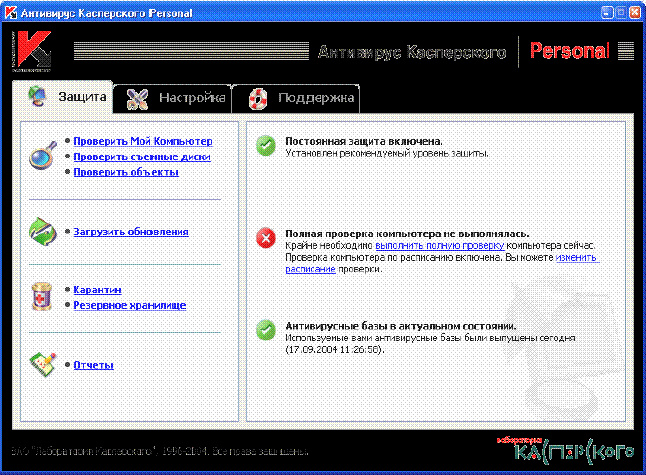Click Проверить Мой Компьютер link
Image resolution: width=646 pixels, height=475 pixels.
coord(143,141)
